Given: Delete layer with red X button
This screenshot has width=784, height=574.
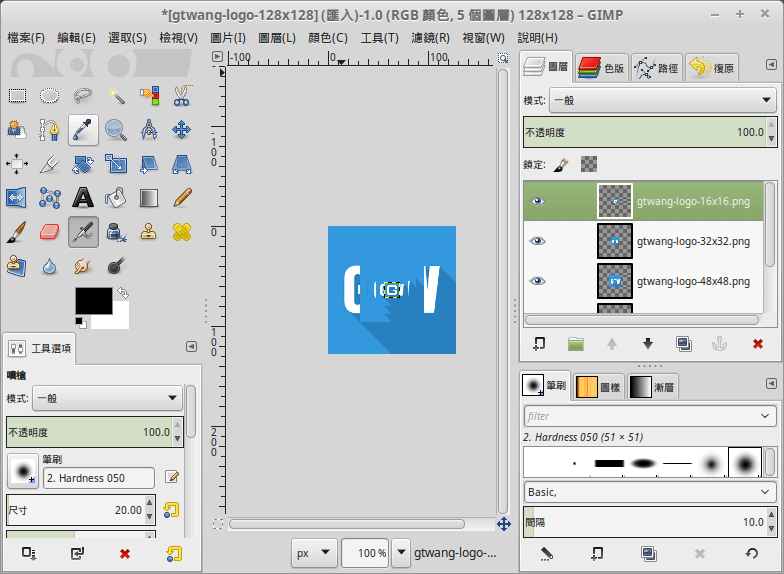Looking at the screenshot, I should (757, 344).
